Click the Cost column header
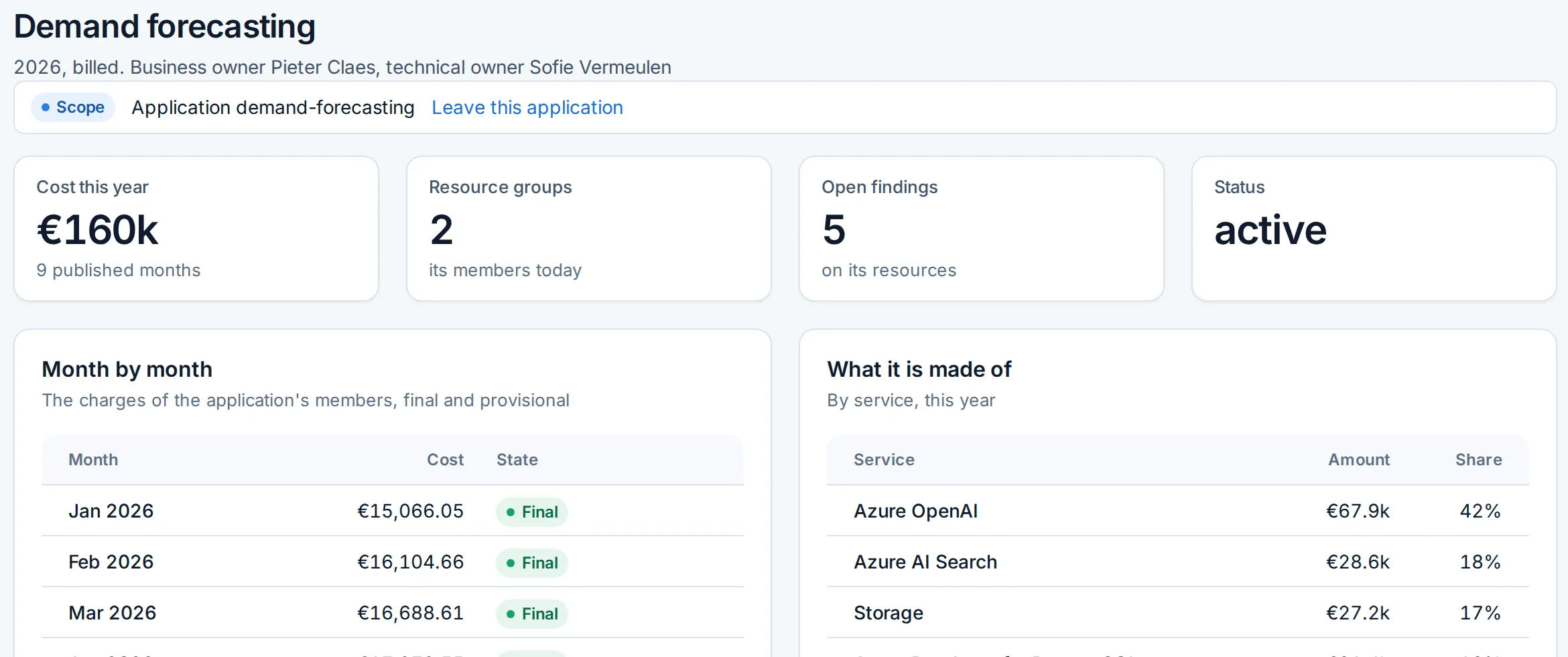 pyautogui.click(x=446, y=460)
